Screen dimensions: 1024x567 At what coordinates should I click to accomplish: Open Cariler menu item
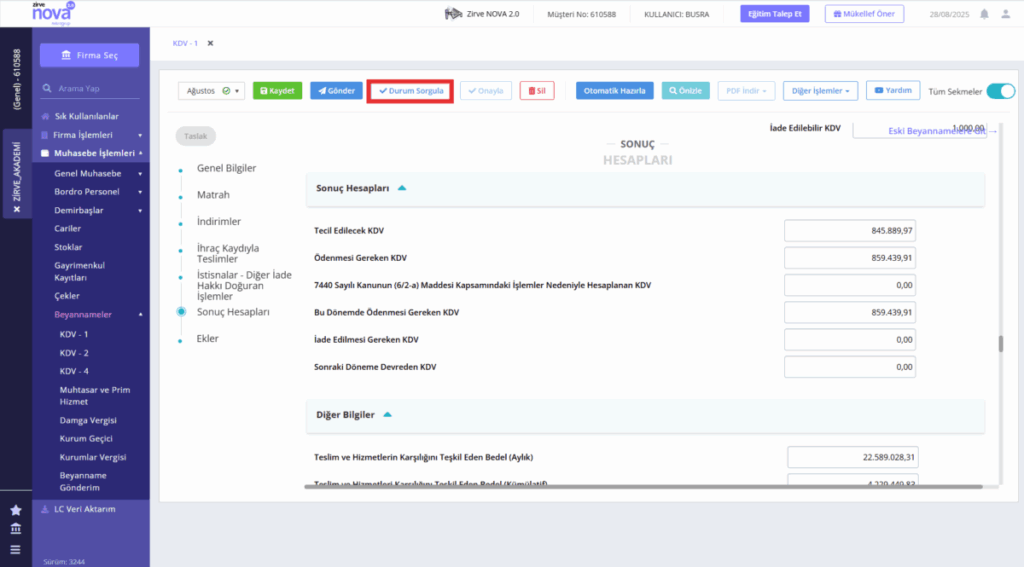(68, 229)
